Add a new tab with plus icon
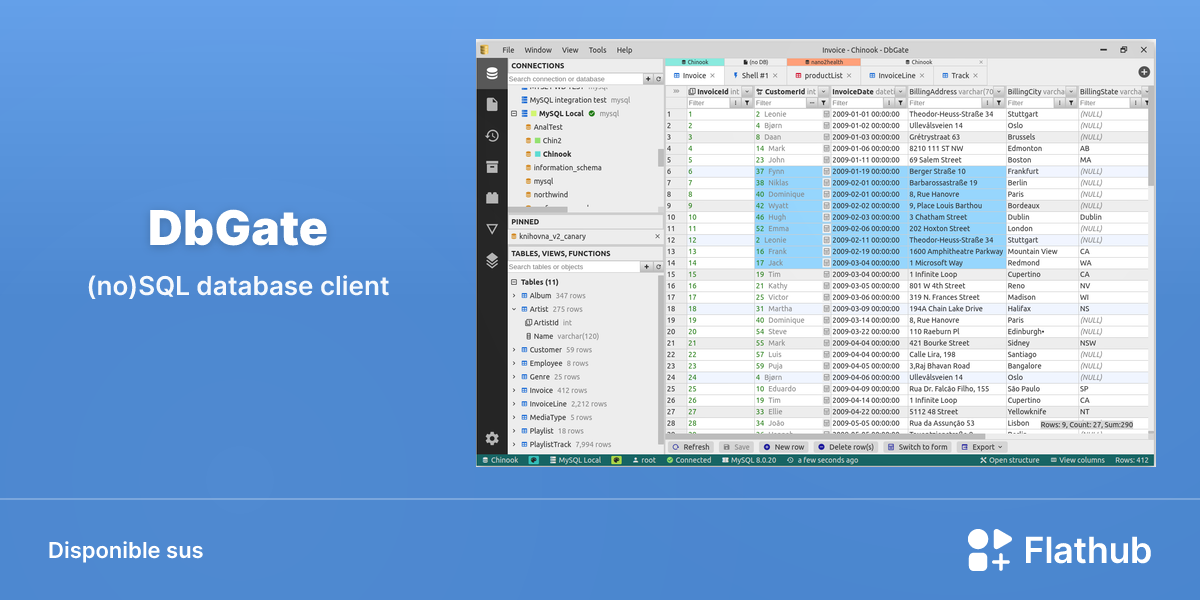 1144,72
